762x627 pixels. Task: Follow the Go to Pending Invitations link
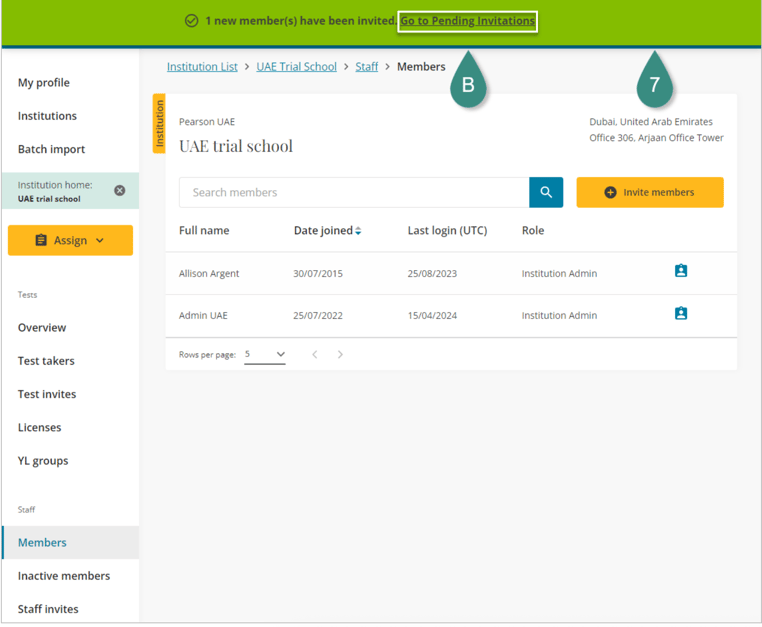pyautogui.click(x=467, y=21)
